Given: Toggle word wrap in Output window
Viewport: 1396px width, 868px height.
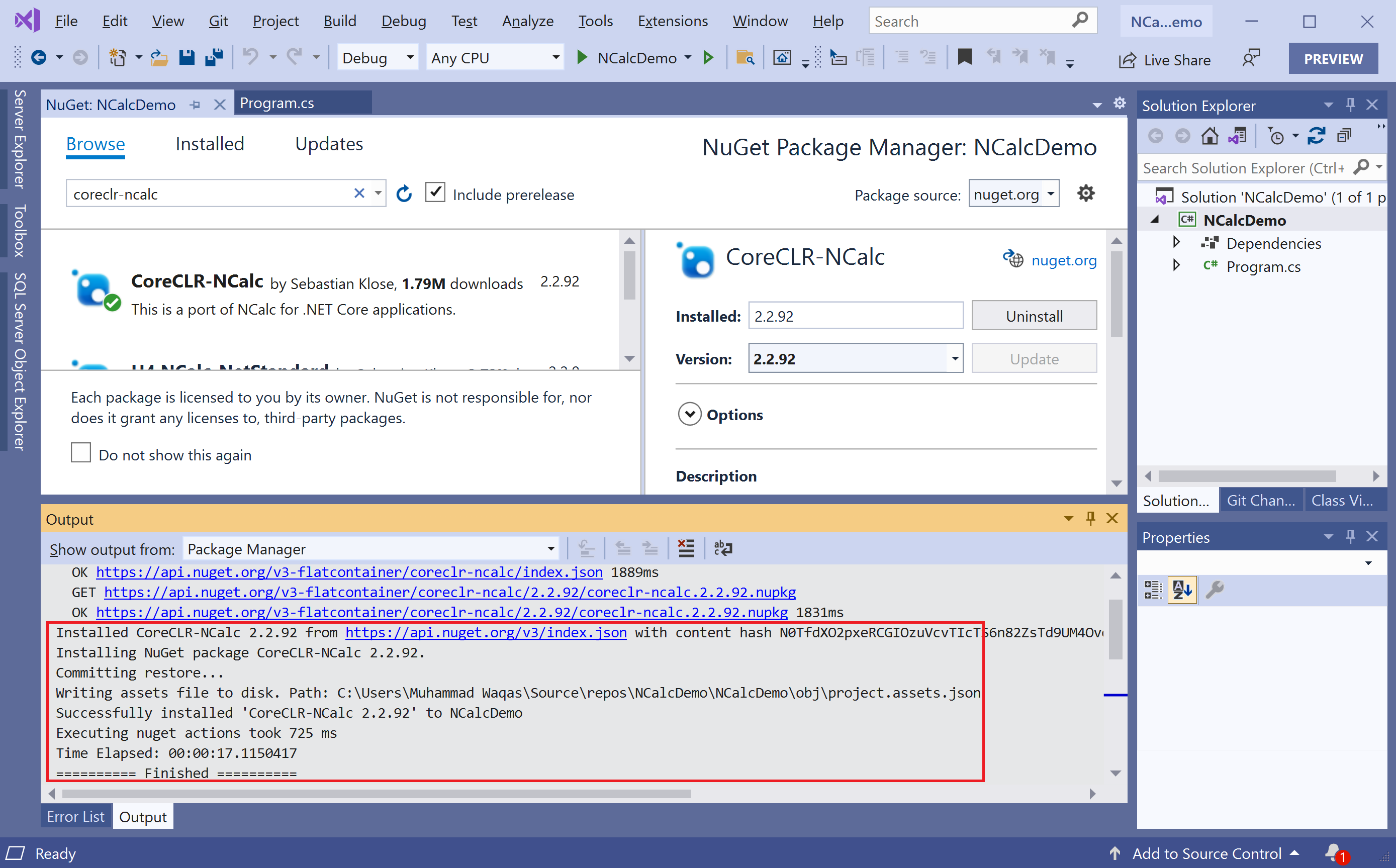Looking at the screenshot, I should click(723, 548).
